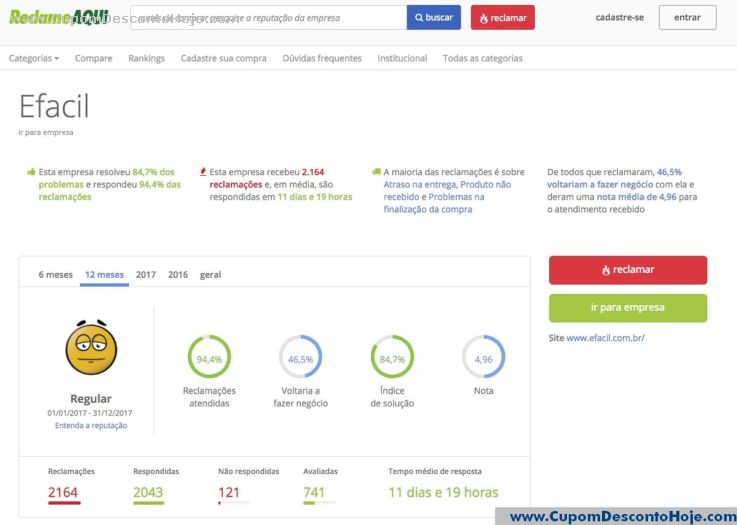Viewport: 737px width, 525px height.
Task: Click the Regular reputation face icon
Action: [91, 347]
